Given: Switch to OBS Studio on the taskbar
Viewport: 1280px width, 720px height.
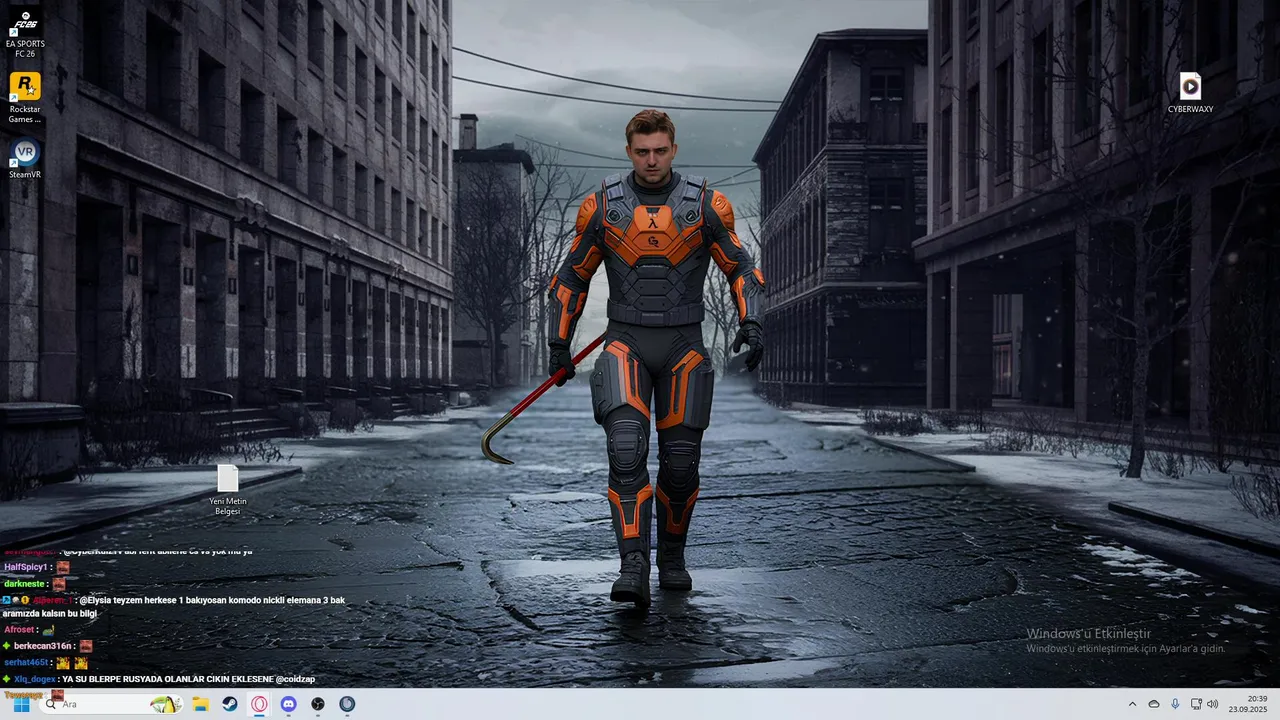Looking at the screenshot, I should (x=318, y=704).
